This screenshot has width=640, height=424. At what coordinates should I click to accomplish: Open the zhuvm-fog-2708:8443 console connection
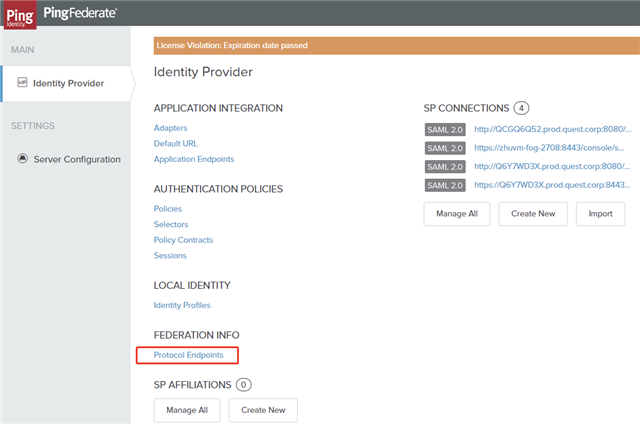pos(549,148)
